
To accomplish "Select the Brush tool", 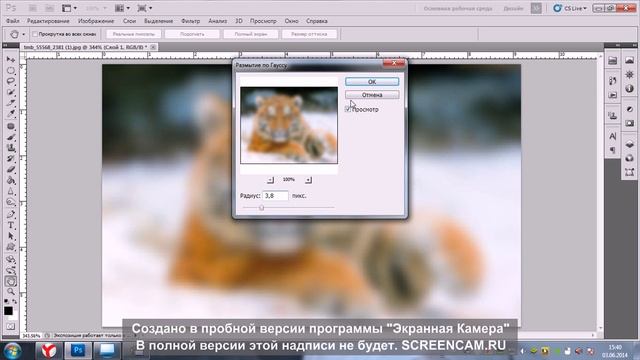I will click(x=11, y=137).
